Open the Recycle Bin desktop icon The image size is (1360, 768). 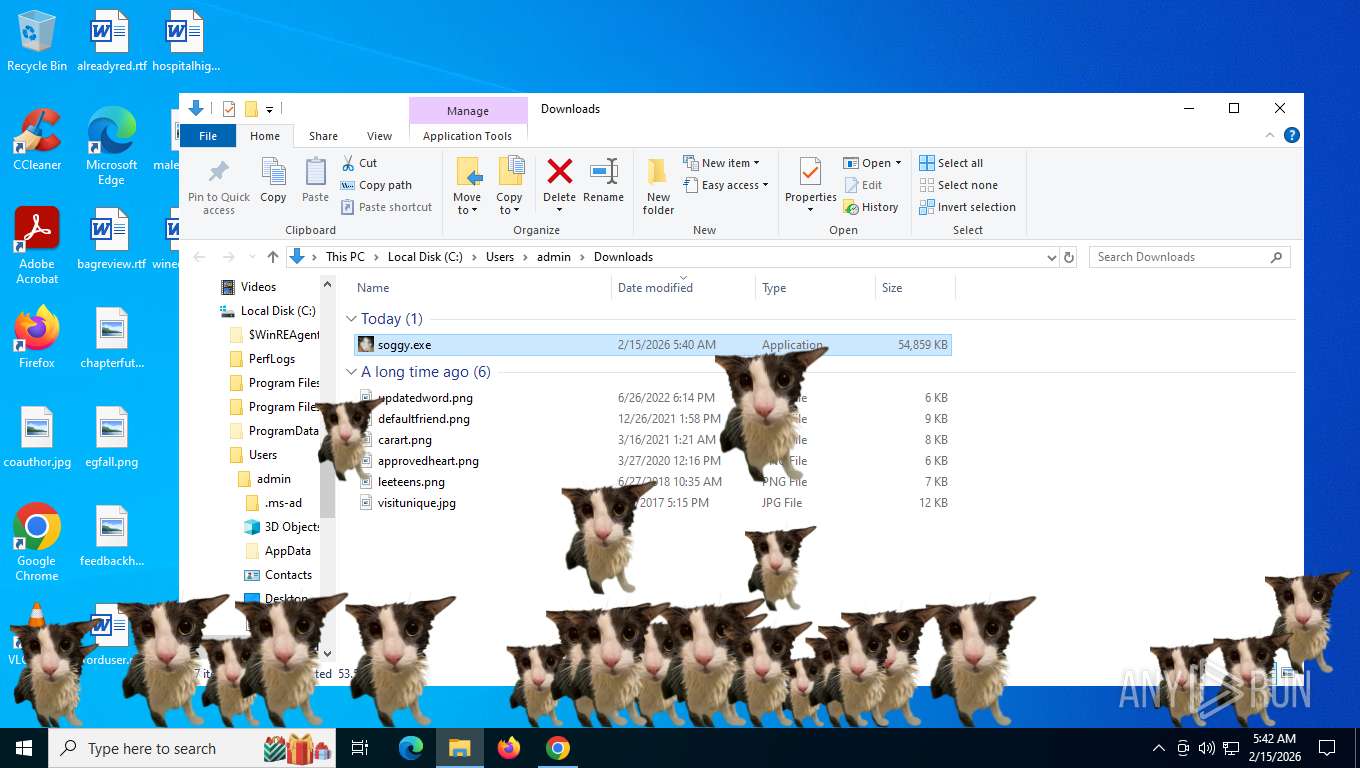pos(37,42)
